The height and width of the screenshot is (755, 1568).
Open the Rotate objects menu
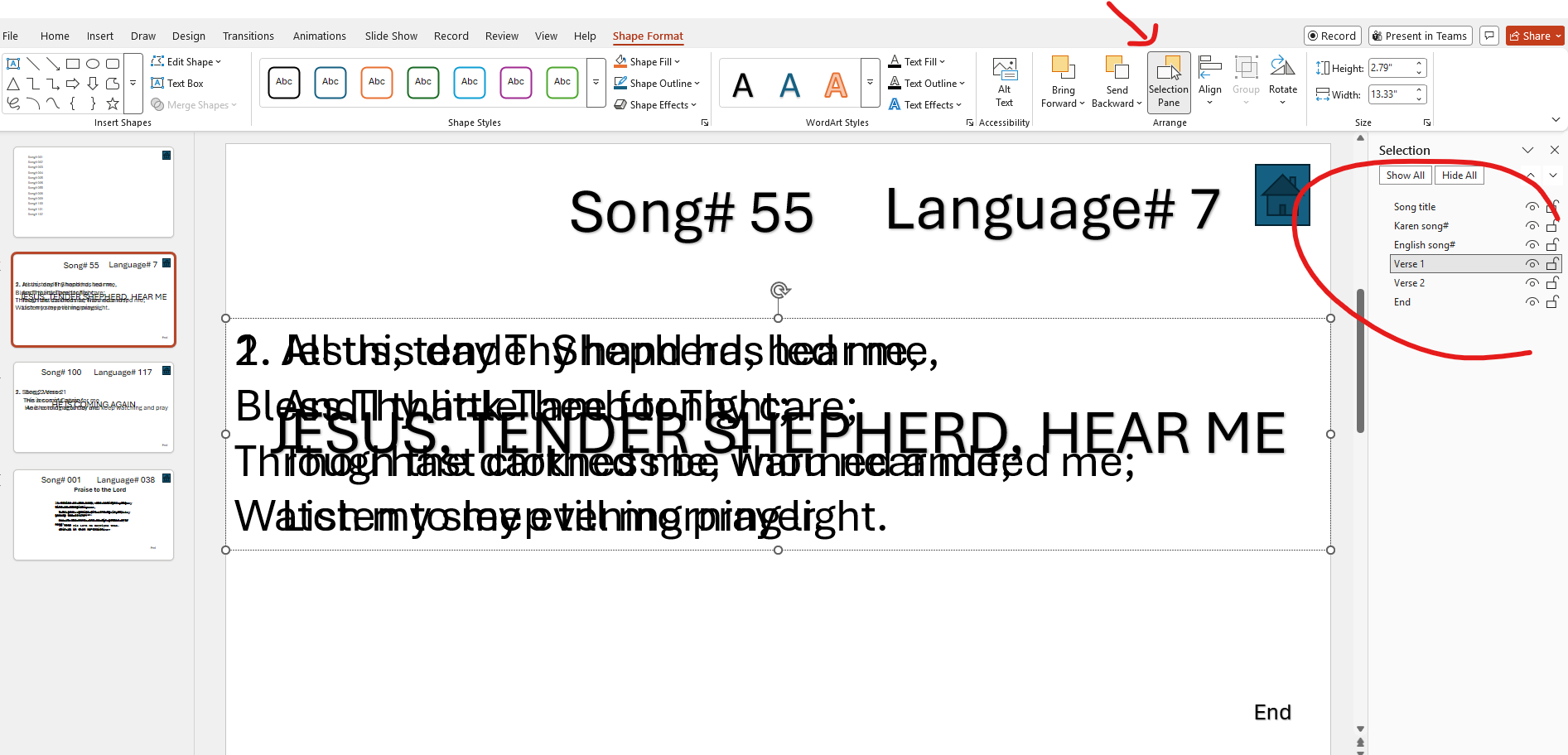pyautogui.click(x=1282, y=81)
